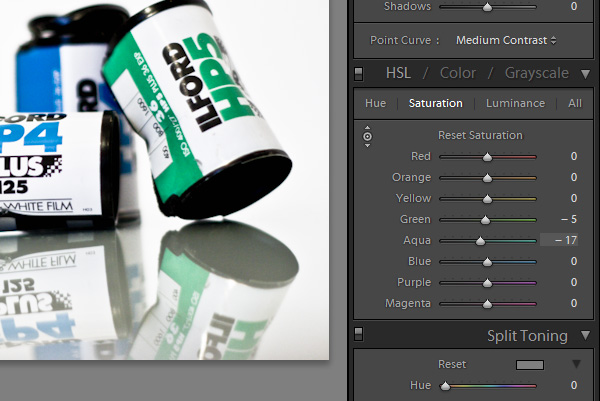600x401 pixels.
Task: Select Color mode in panel header
Action: tap(458, 73)
